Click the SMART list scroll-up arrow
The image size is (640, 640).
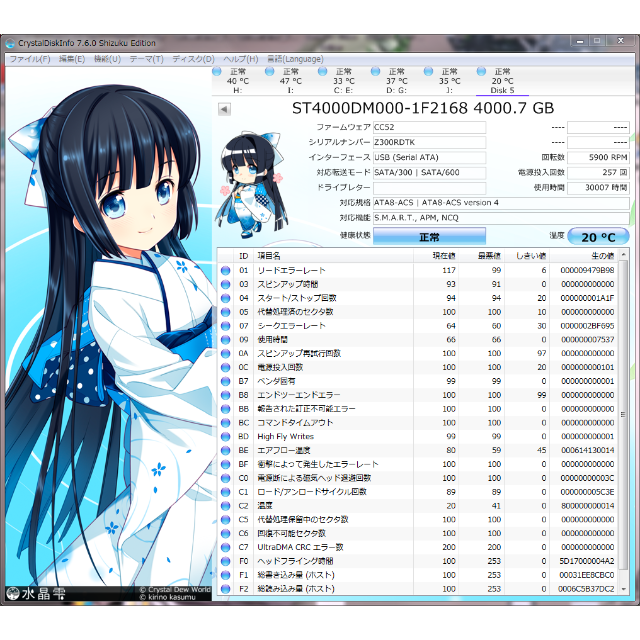(x=623, y=255)
